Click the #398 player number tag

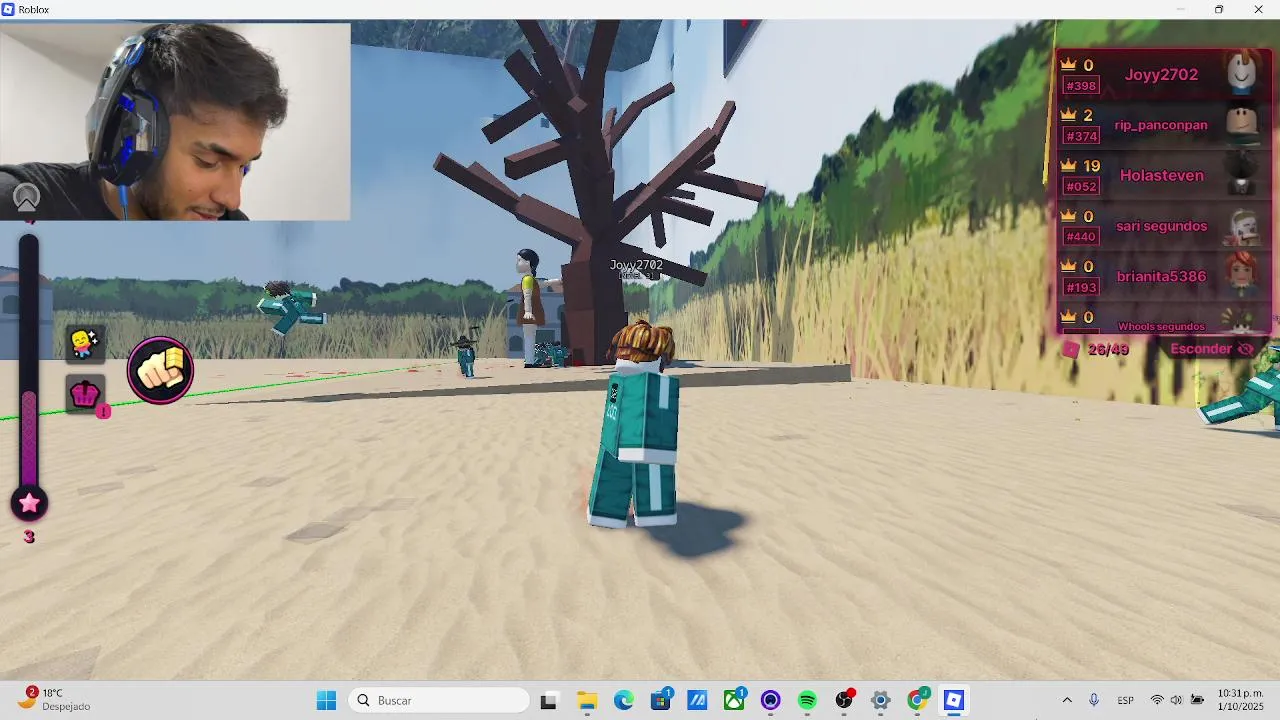pos(1081,86)
